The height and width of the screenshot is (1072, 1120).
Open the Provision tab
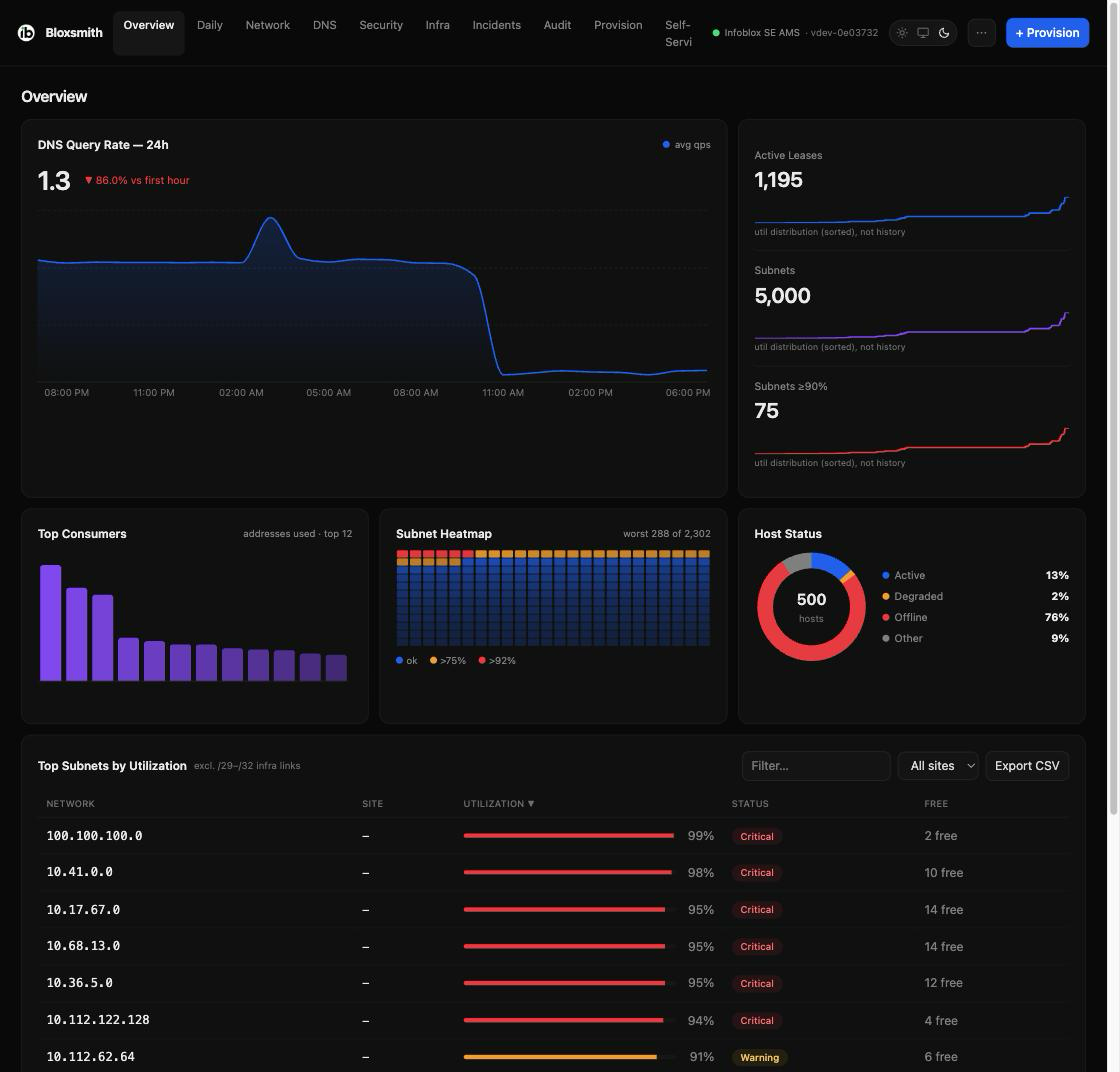pyautogui.click(x=618, y=25)
